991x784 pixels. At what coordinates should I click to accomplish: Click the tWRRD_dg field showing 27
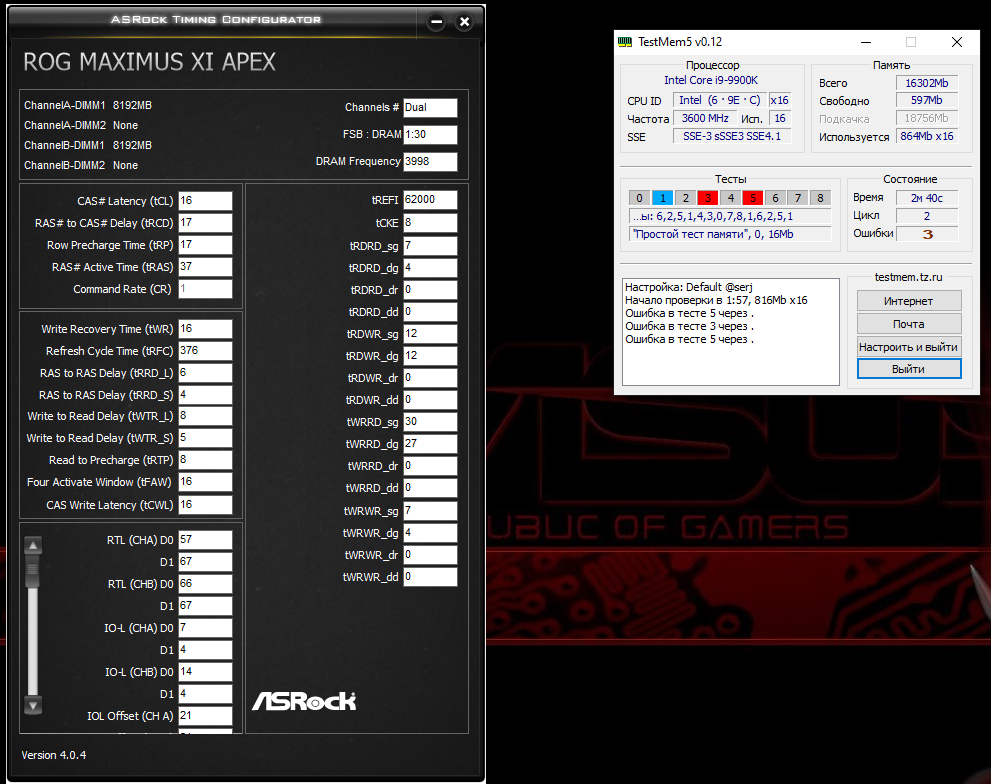430,444
